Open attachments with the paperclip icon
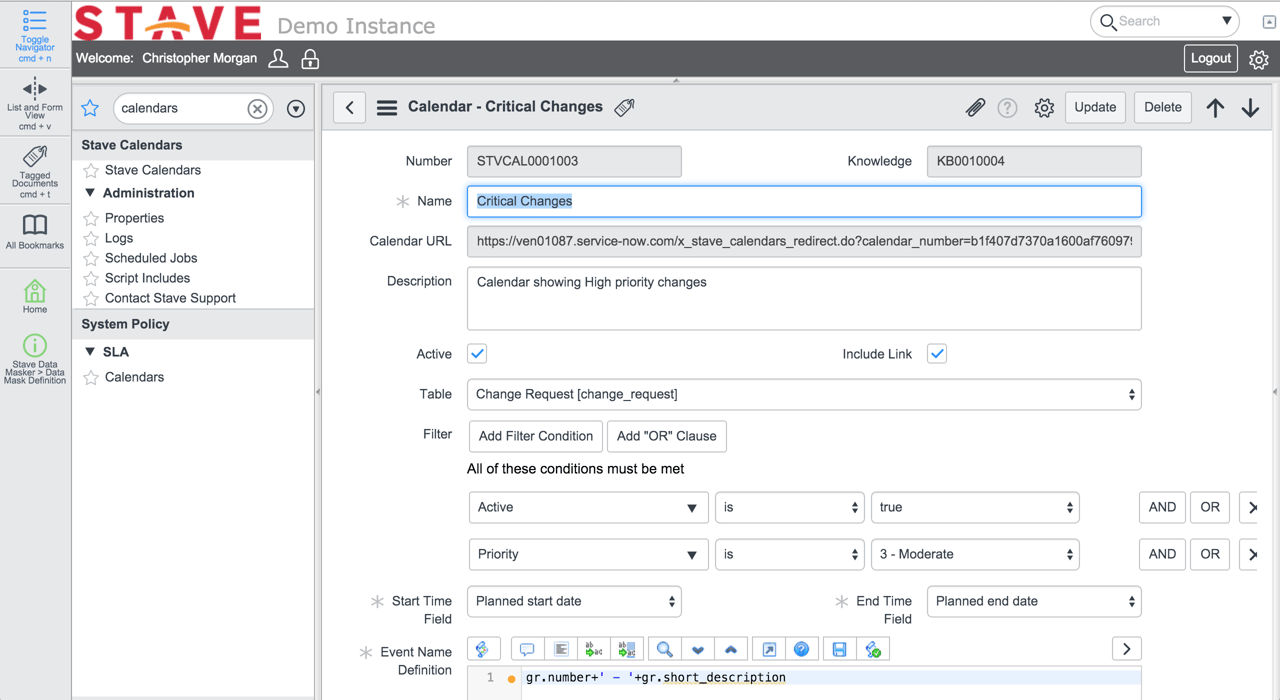This screenshot has height=700, width=1280. [x=975, y=107]
